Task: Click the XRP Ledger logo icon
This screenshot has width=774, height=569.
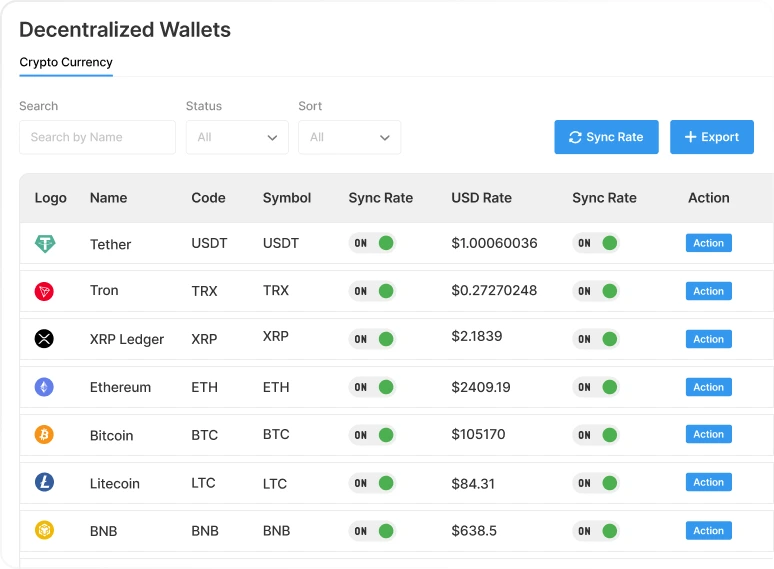Action: coord(44,339)
